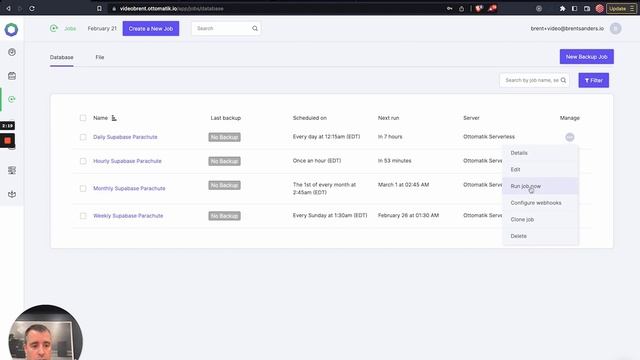Click the presenter webcam video bubble
Image resolution: width=640 pixels, height=360 pixels.
(x=45, y=333)
